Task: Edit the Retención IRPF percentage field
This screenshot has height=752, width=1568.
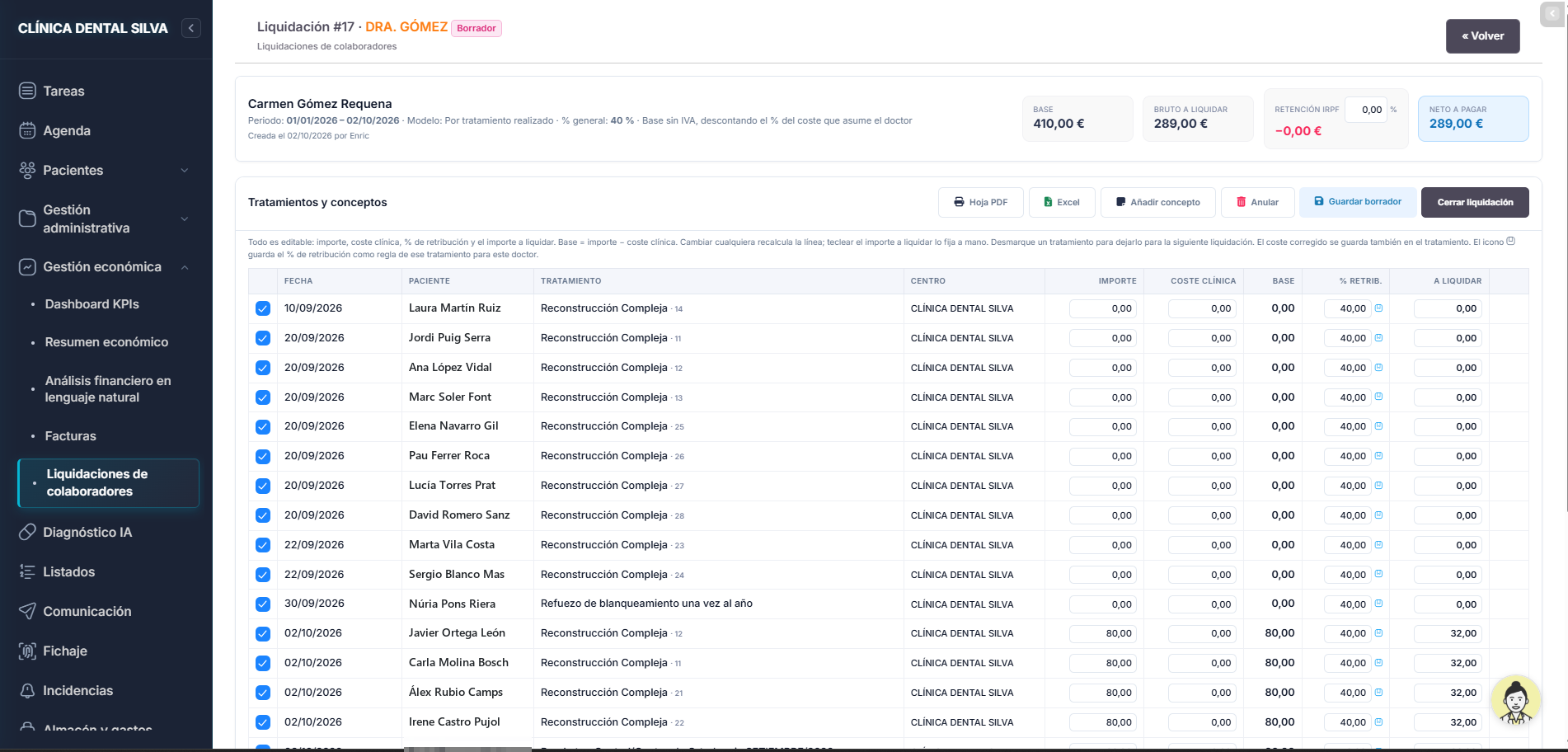Action: click(1365, 110)
